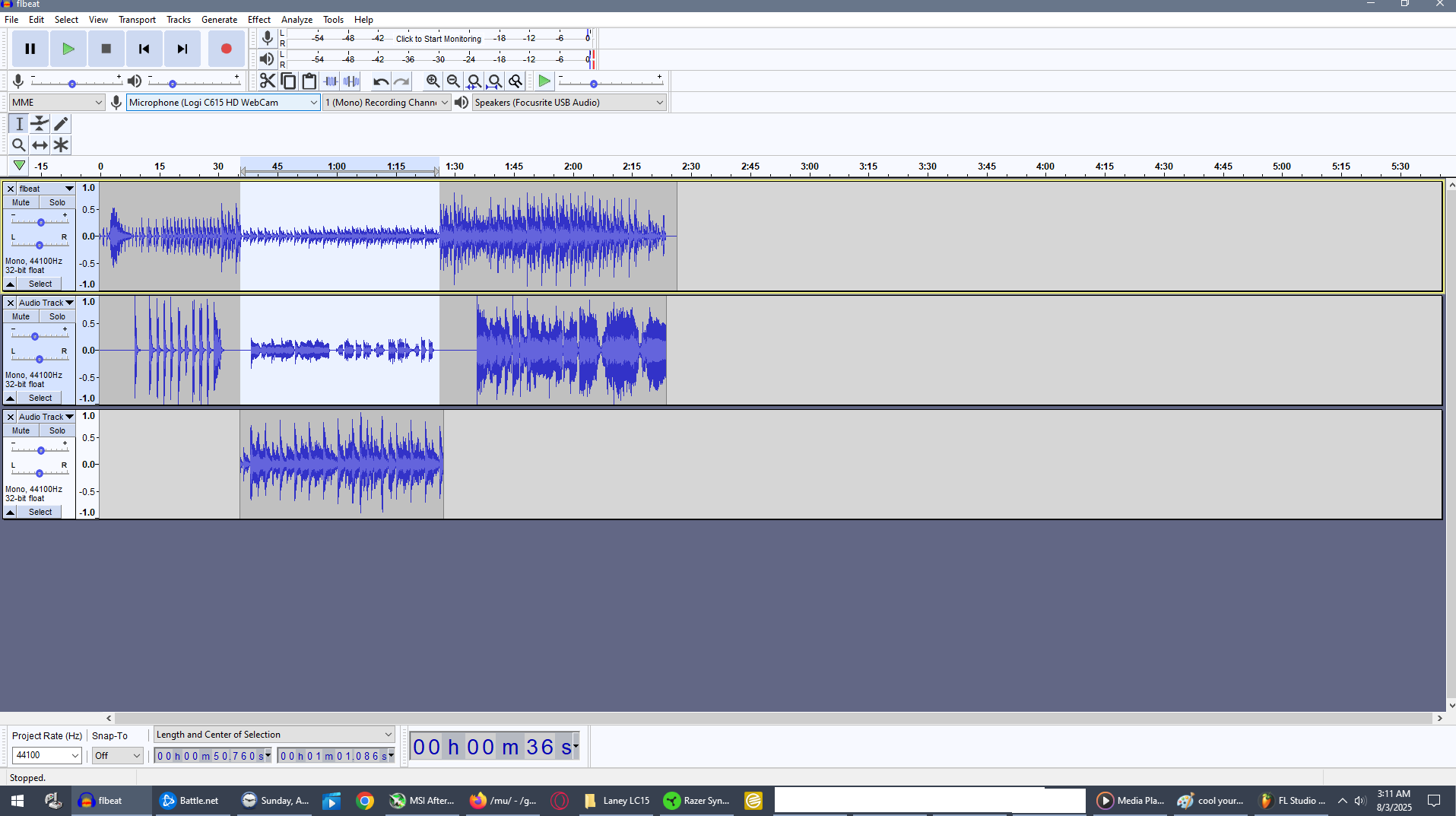This screenshot has height=816, width=1456.
Task: Open the Effect menu
Action: [259, 20]
